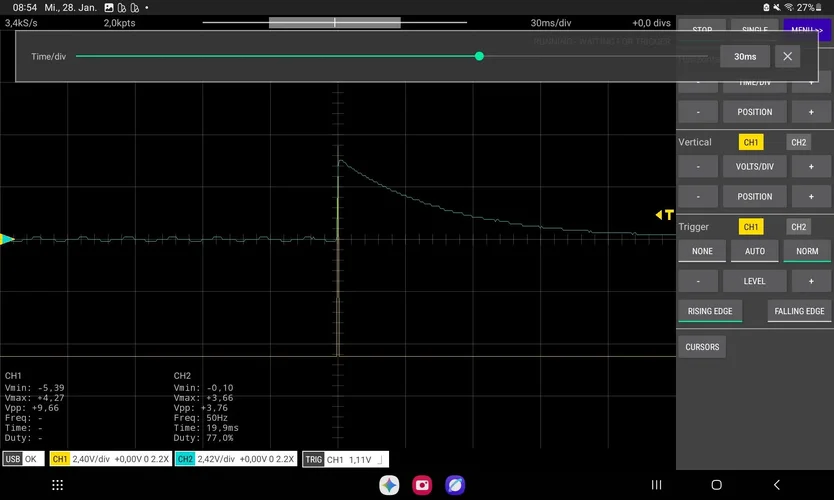This screenshot has width=834, height=500.
Task: Tap the Android home button
Action: (x=716, y=485)
